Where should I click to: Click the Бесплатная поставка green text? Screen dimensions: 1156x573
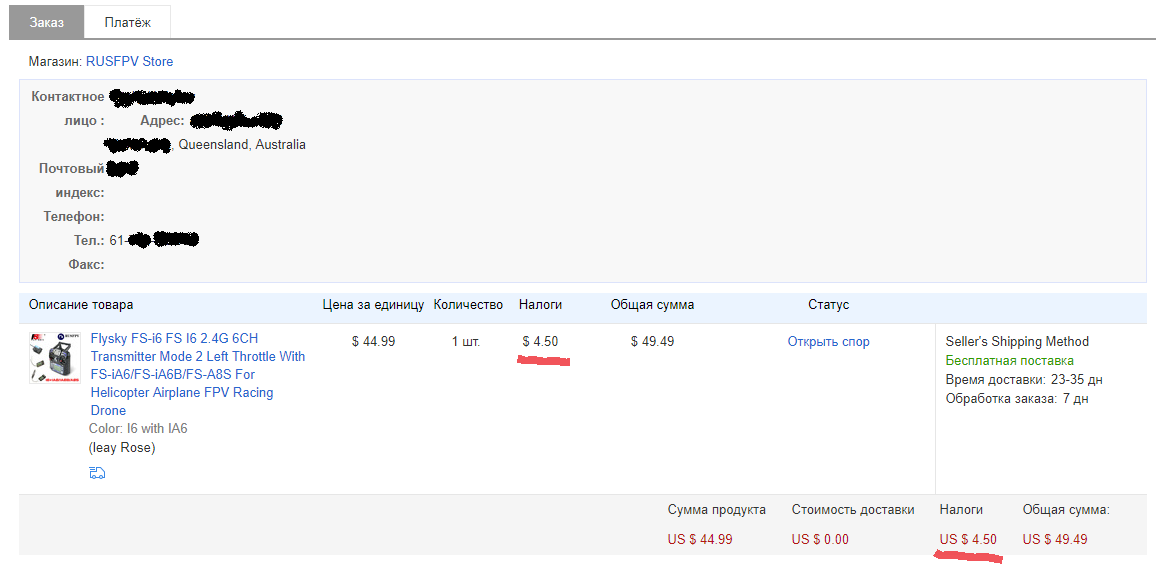tap(1009, 361)
